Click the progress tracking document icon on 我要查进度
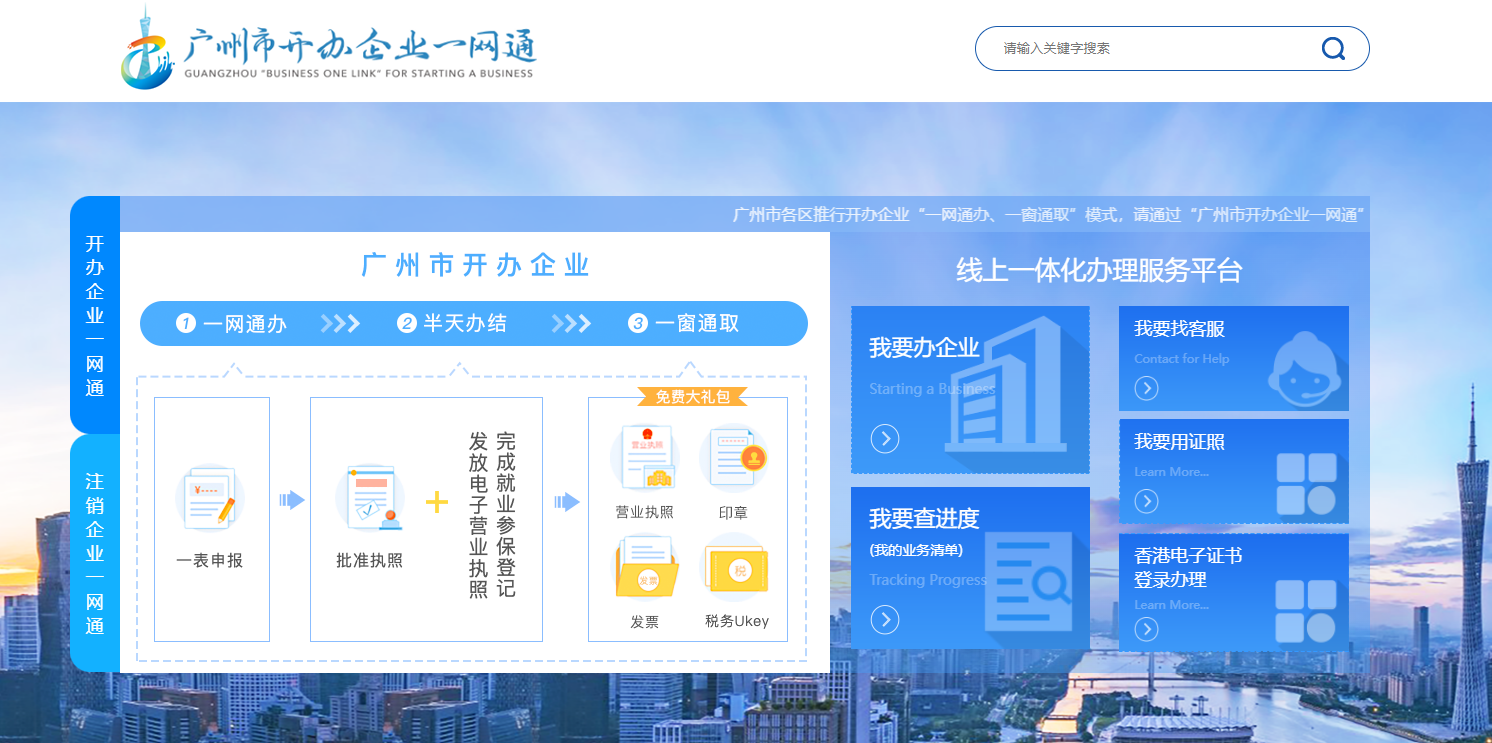The height and width of the screenshot is (743, 1492). pyautogui.click(x=1030, y=580)
